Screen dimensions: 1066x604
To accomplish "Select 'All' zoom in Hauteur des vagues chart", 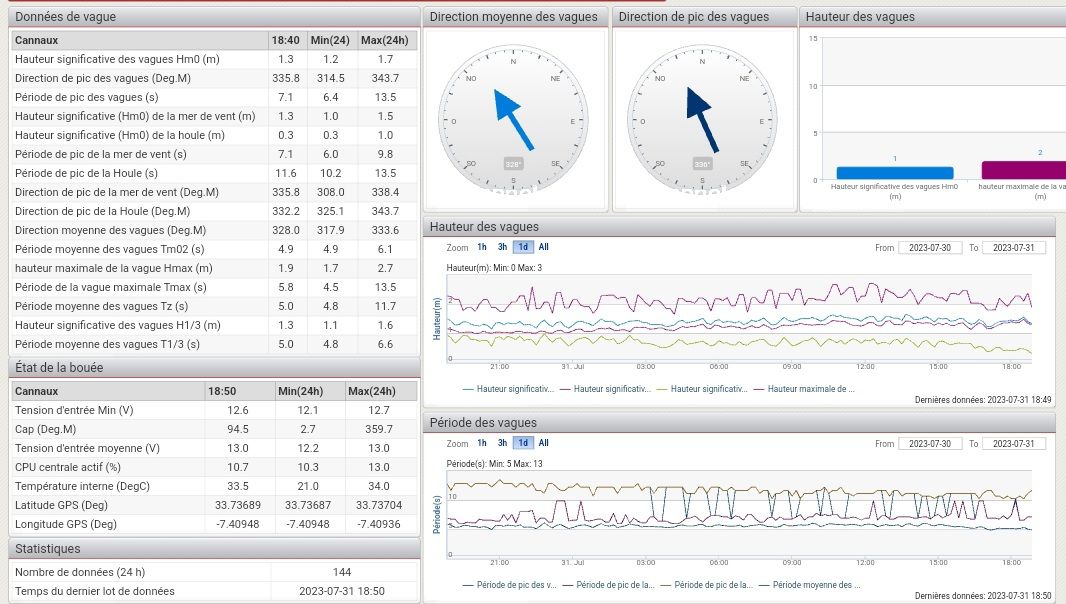I will (543, 247).
